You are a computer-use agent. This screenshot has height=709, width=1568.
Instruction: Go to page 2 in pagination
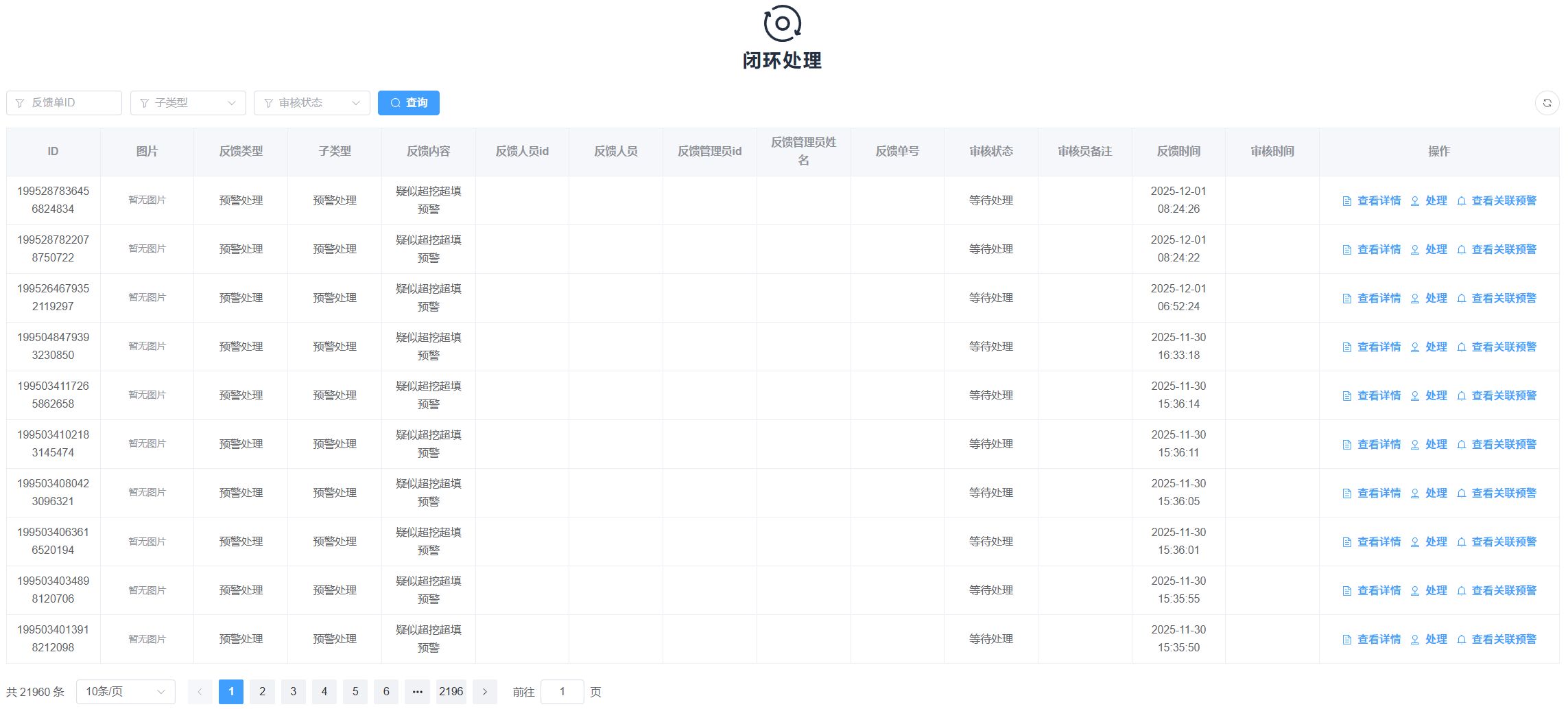click(x=262, y=692)
